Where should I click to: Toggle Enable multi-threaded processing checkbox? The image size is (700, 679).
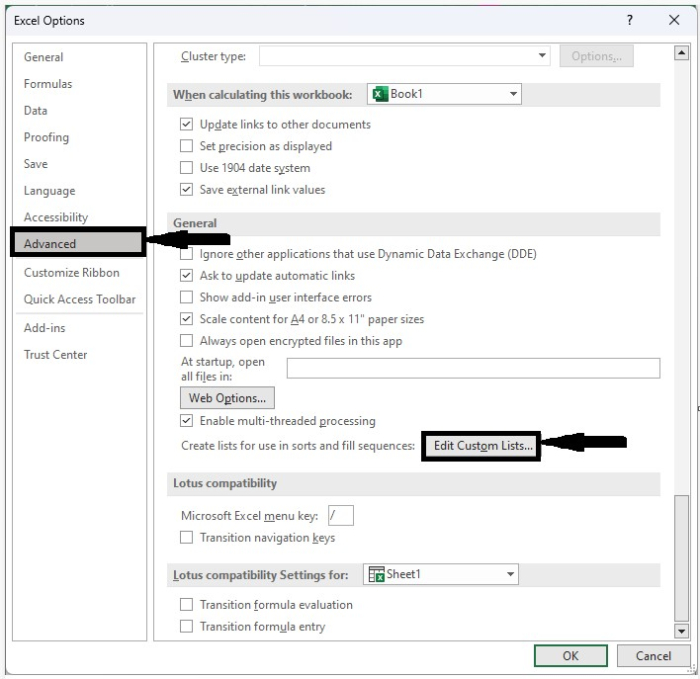click(x=186, y=422)
